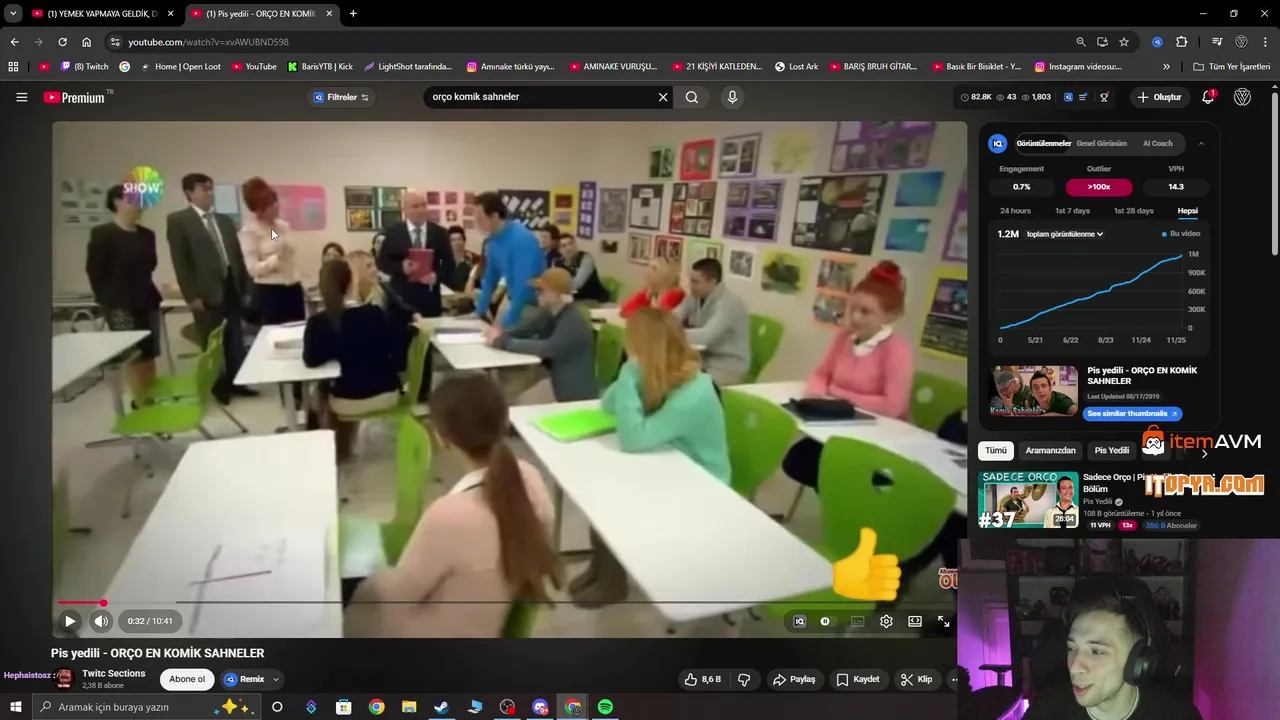Save the video with Kaydet

[x=858, y=679]
